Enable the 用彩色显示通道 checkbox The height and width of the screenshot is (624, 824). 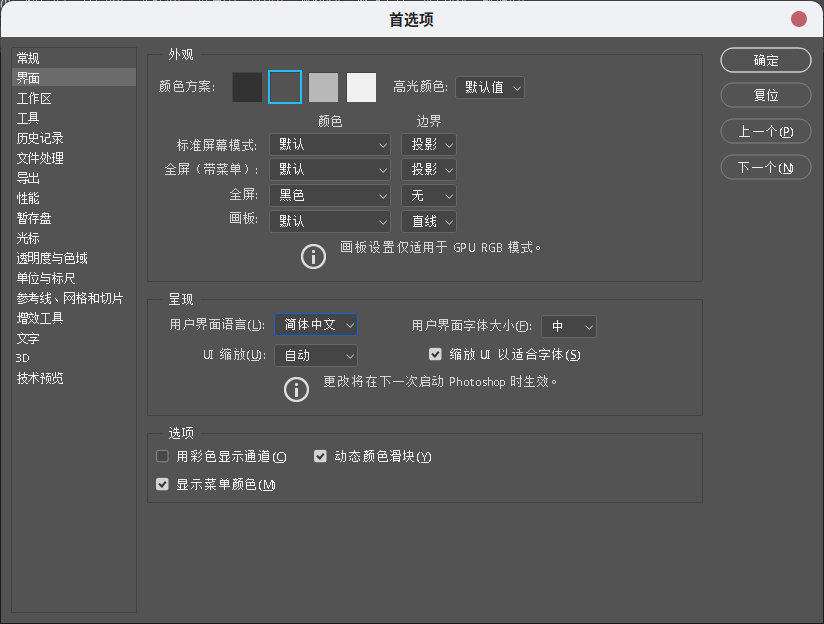pyautogui.click(x=162, y=456)
